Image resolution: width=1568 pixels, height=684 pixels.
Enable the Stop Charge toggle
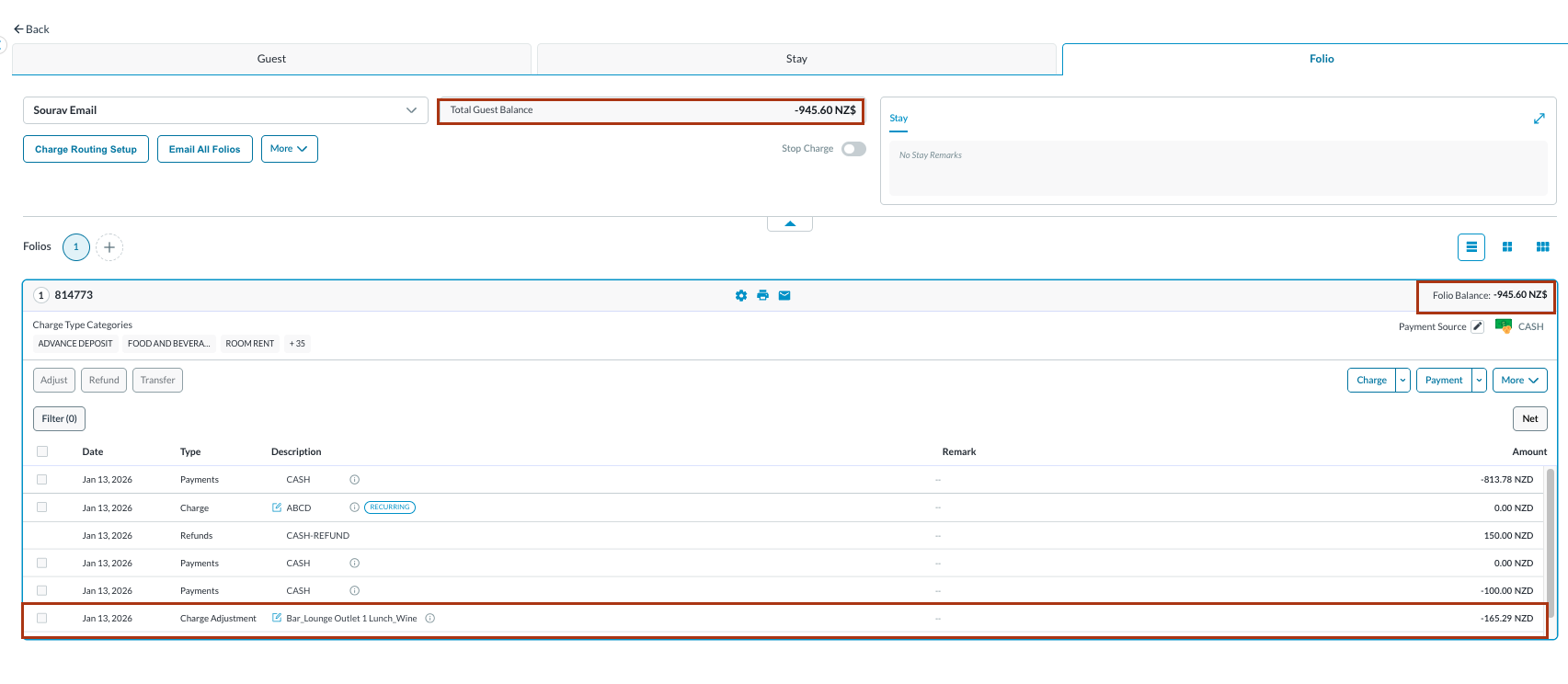pyautogui.click(x=853, y=149)
